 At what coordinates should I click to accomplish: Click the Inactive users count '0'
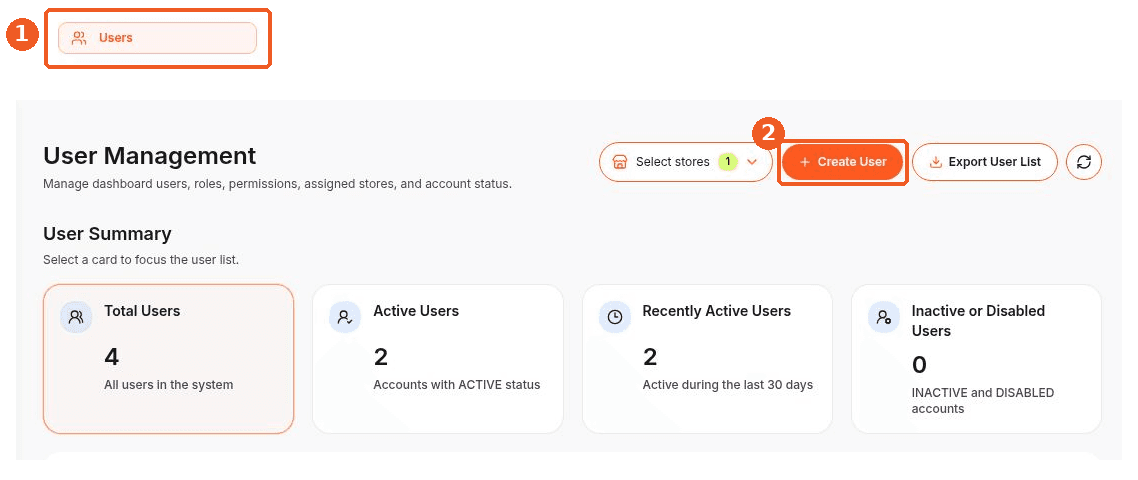[x=919, y=365]
